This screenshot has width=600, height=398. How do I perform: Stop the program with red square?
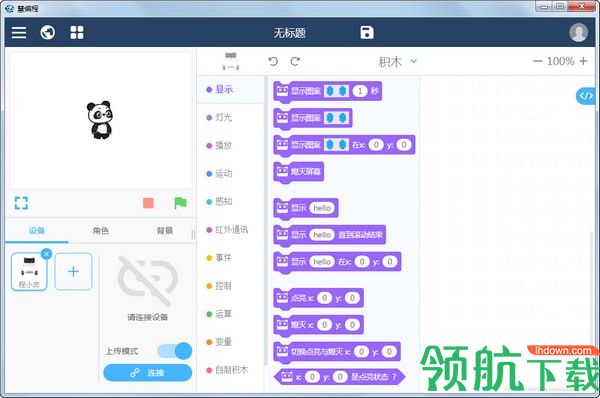tap(148, 203)
